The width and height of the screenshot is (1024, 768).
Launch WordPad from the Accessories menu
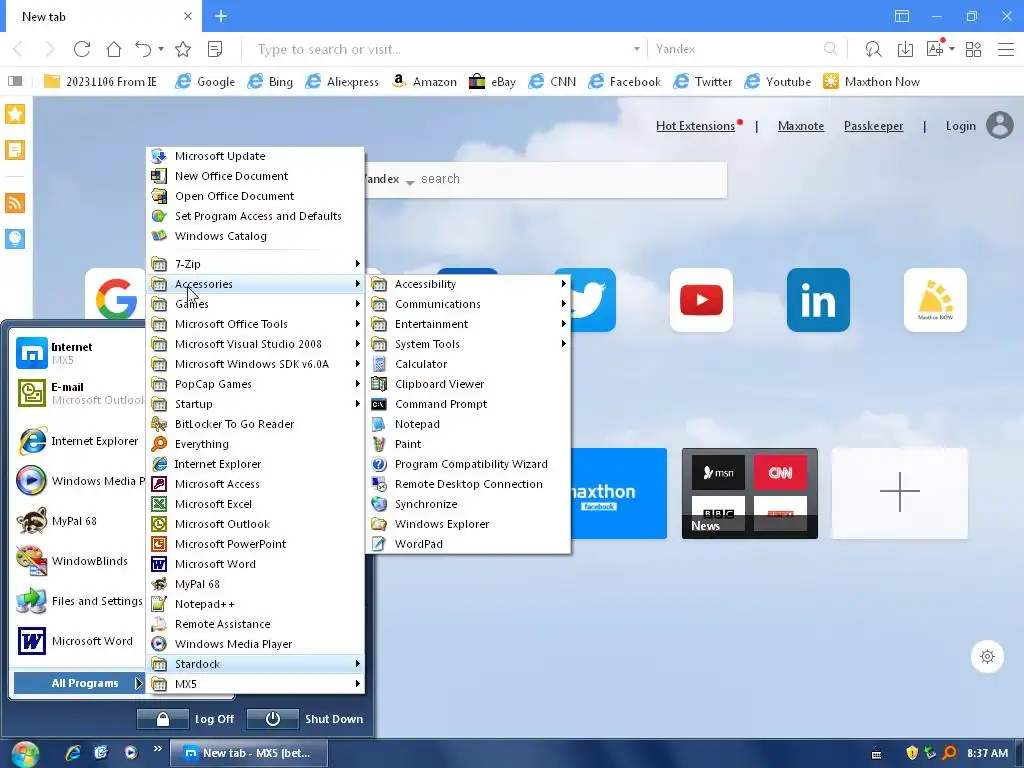(x=468, y=544)
